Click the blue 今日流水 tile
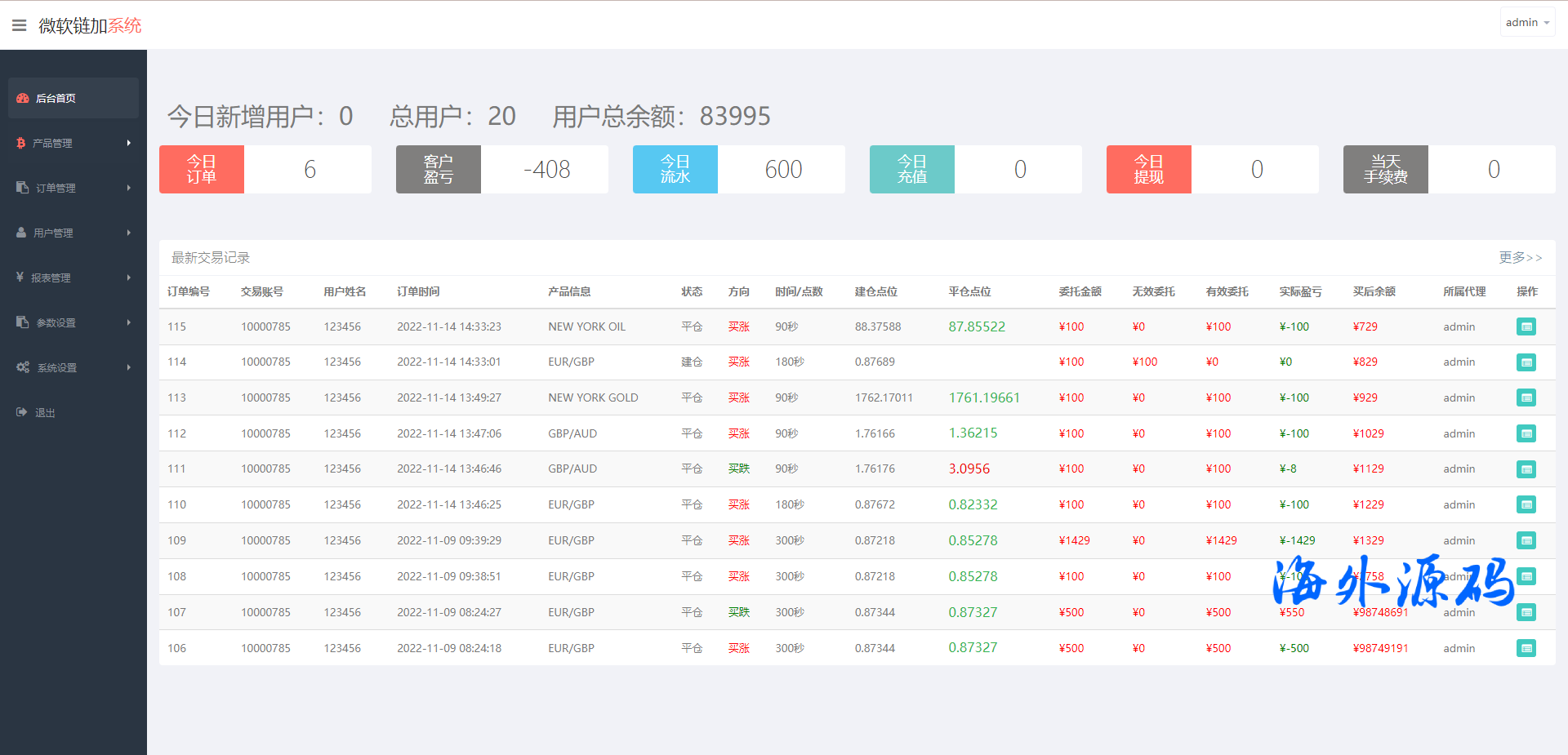The width and height of the screenshot is (1568, 755). [x=675, y=170]
